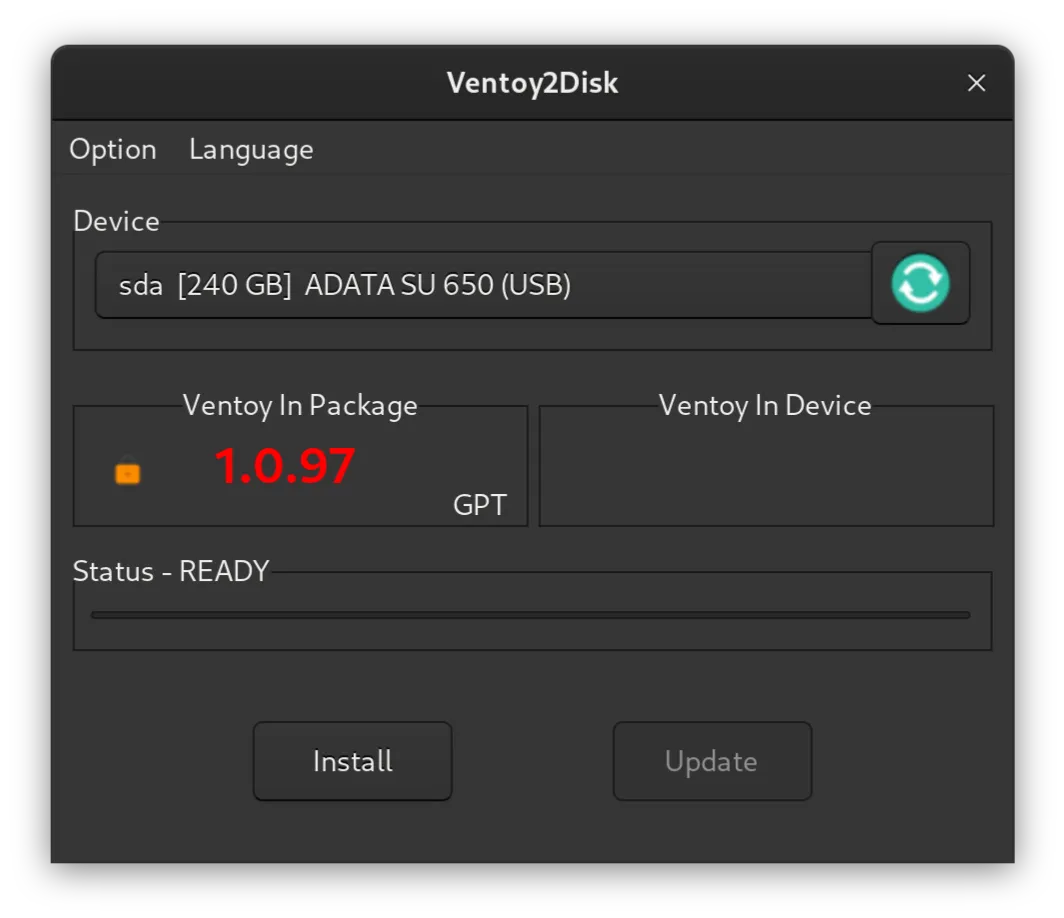The width and height of the screenshot is (1064, 918).
Task: Click the Ventoy In Package heading
Action: (300, 406)
